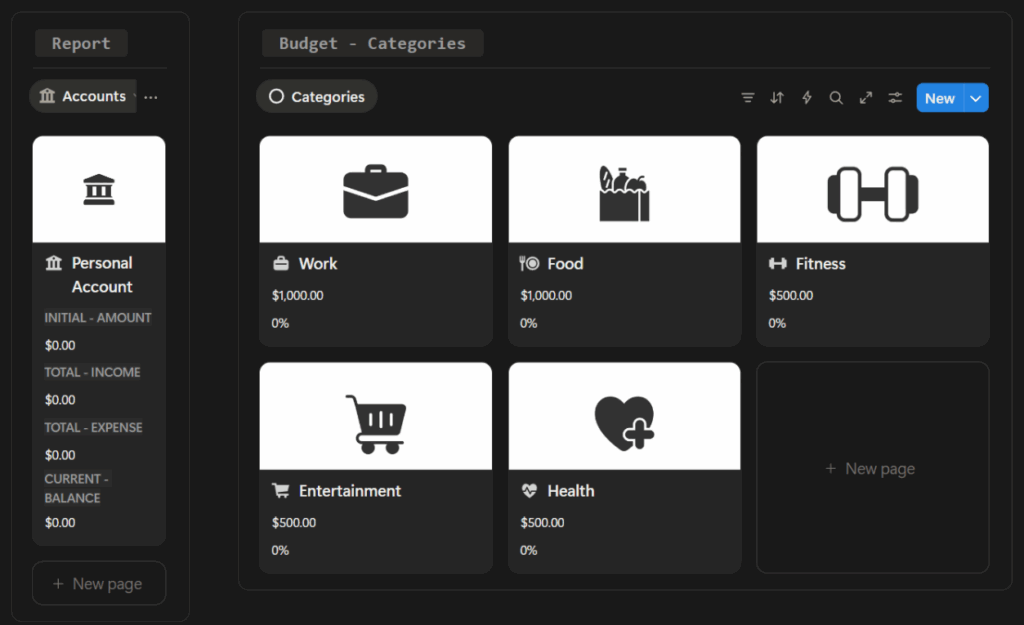The width and height of the screenshot is (1024, 625).
Task: Open the automations lightning bolt icon
Action: (x=807, y=98)
